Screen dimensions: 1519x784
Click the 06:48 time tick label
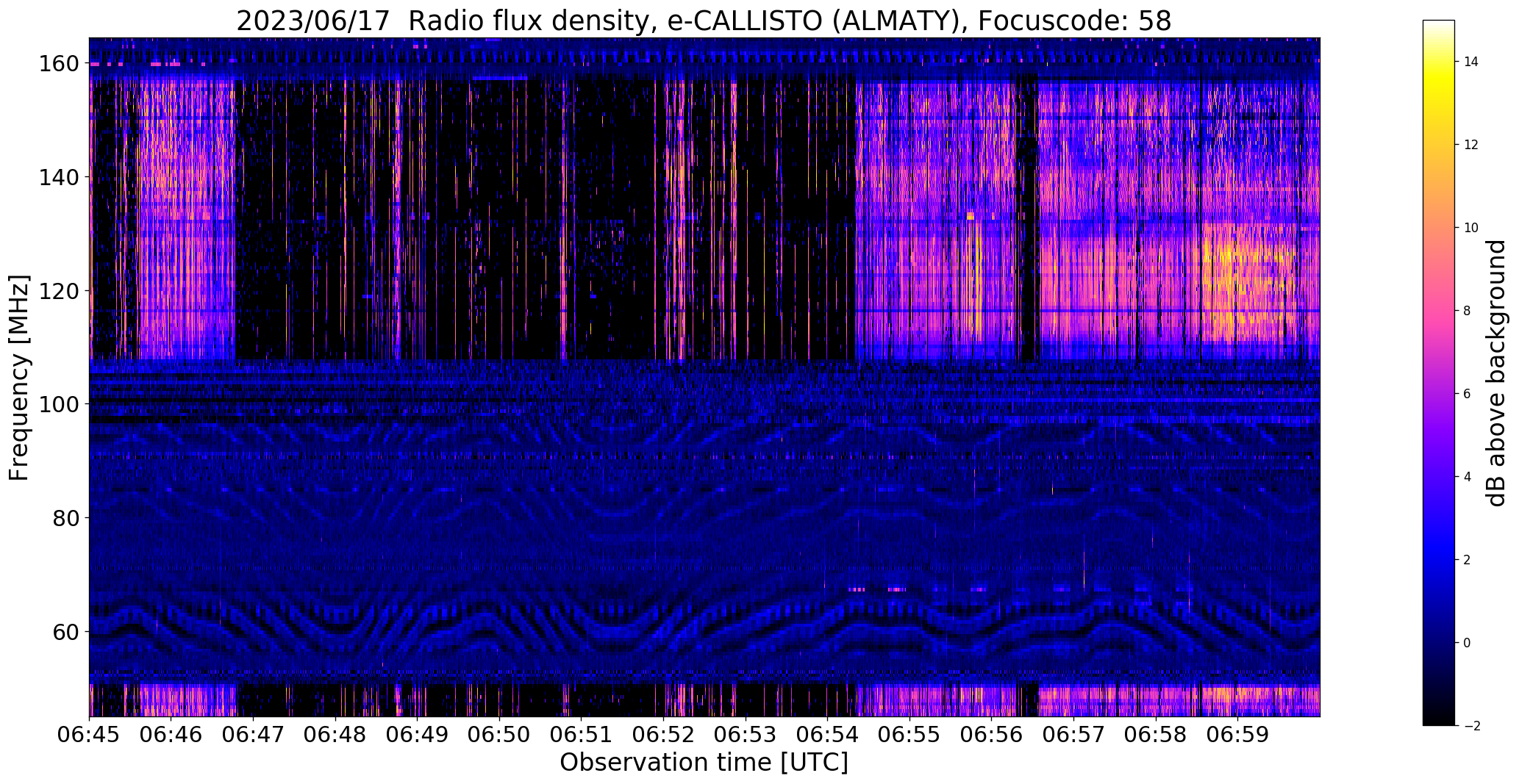335,733
